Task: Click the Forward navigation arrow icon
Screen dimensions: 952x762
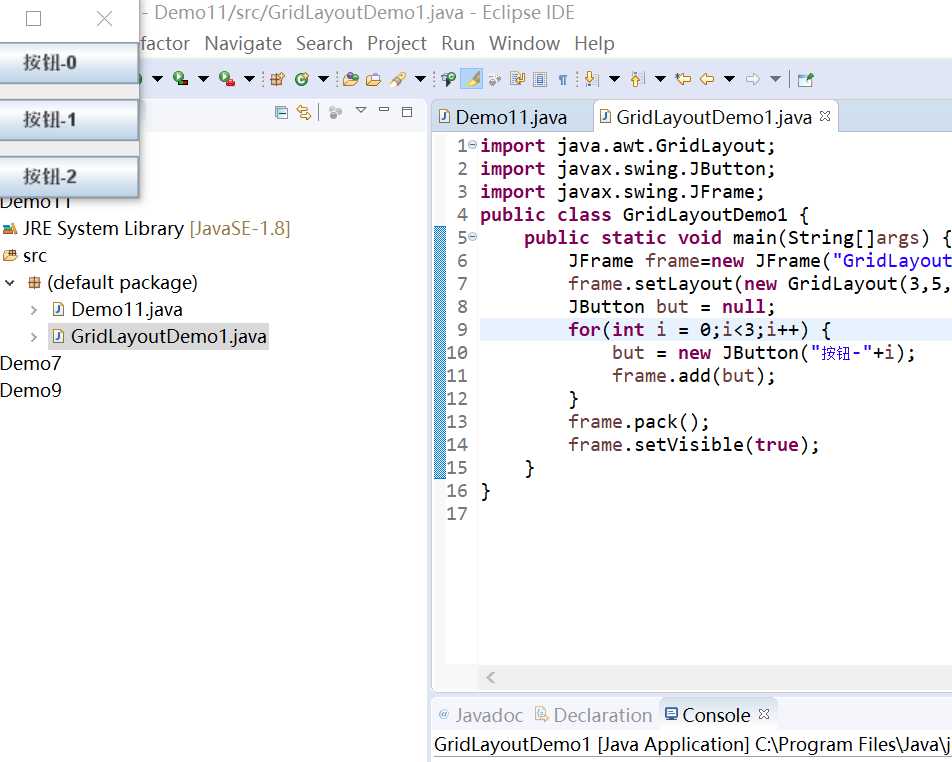Action: coord(753,79)
